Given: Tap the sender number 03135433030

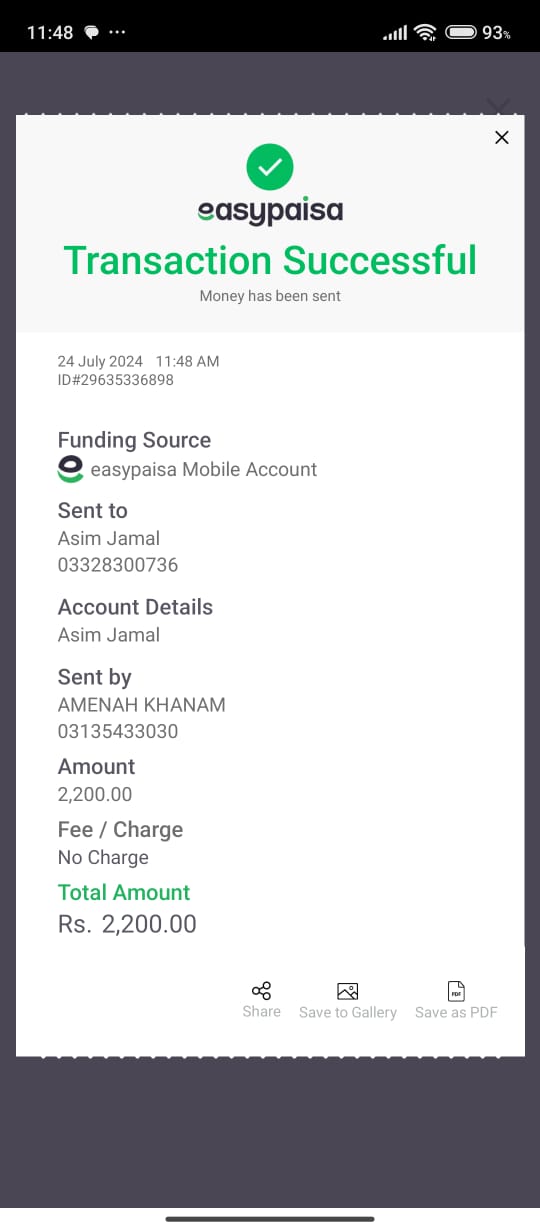Looking at the screenshot, I should tap(118, 731).
